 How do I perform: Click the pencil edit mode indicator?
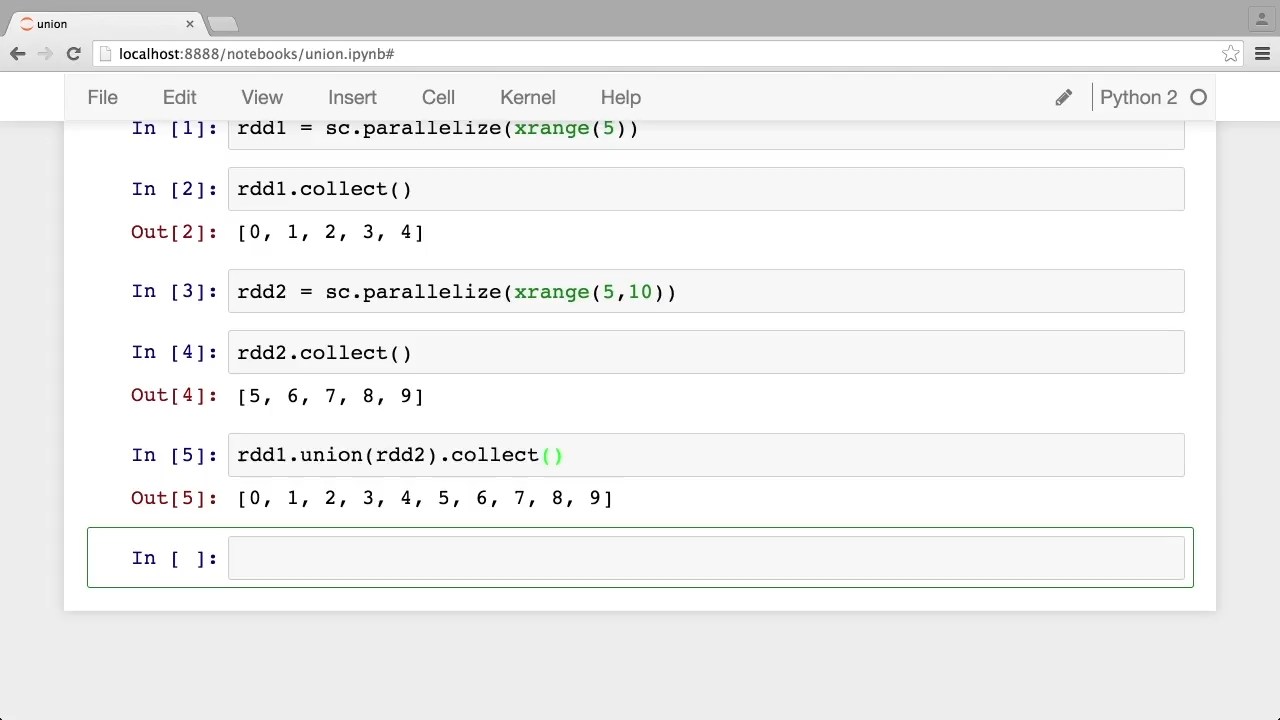pos(1063,97)
